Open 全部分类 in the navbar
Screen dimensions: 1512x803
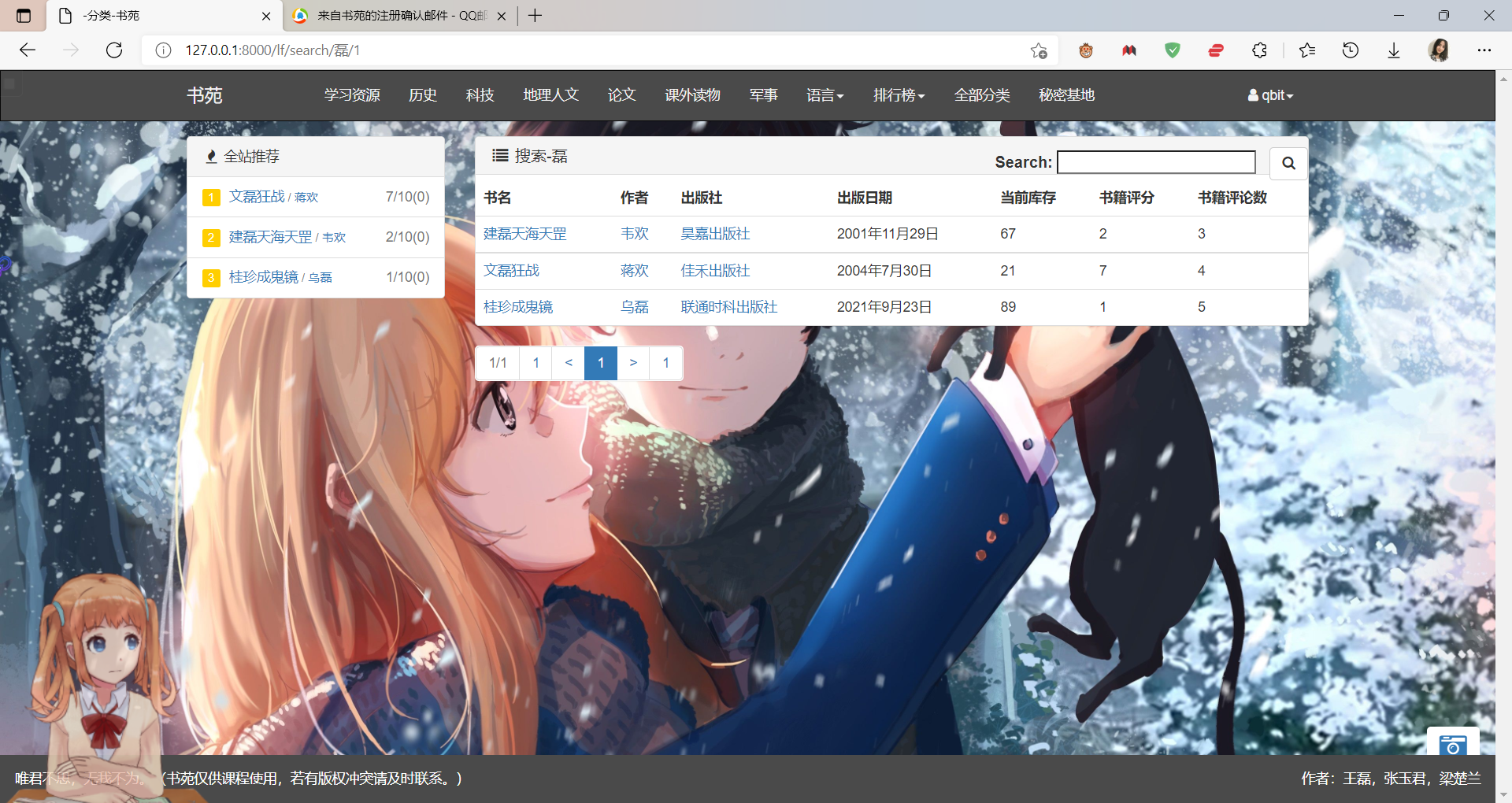982,95
